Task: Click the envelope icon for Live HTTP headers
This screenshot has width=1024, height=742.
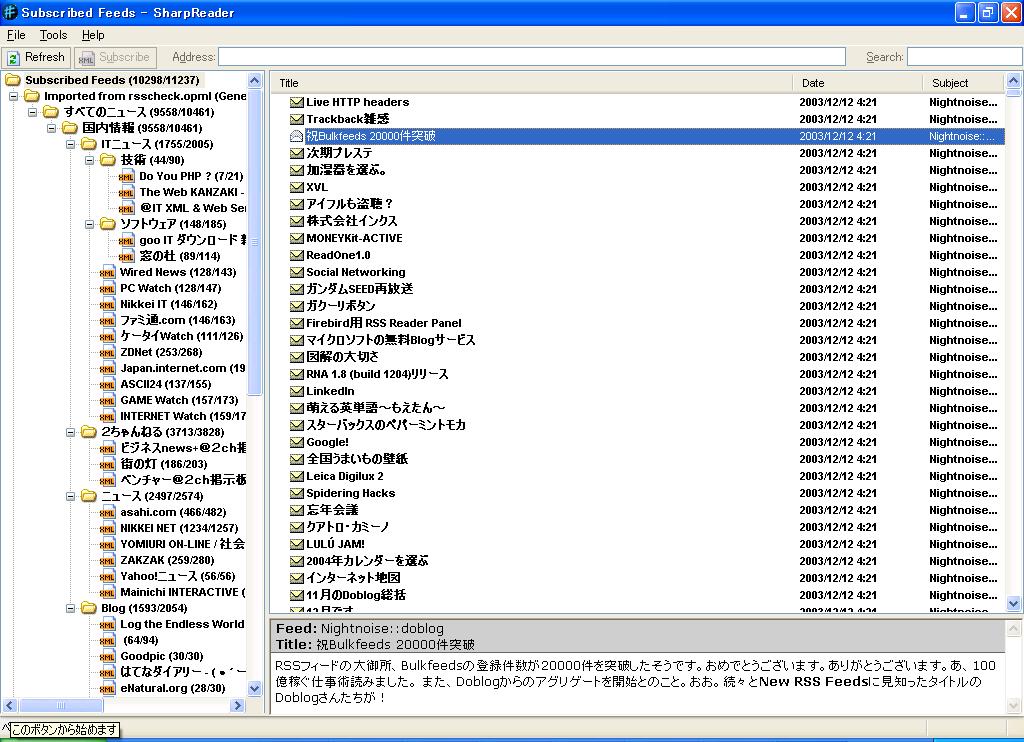Action: [x=297, y=103]
